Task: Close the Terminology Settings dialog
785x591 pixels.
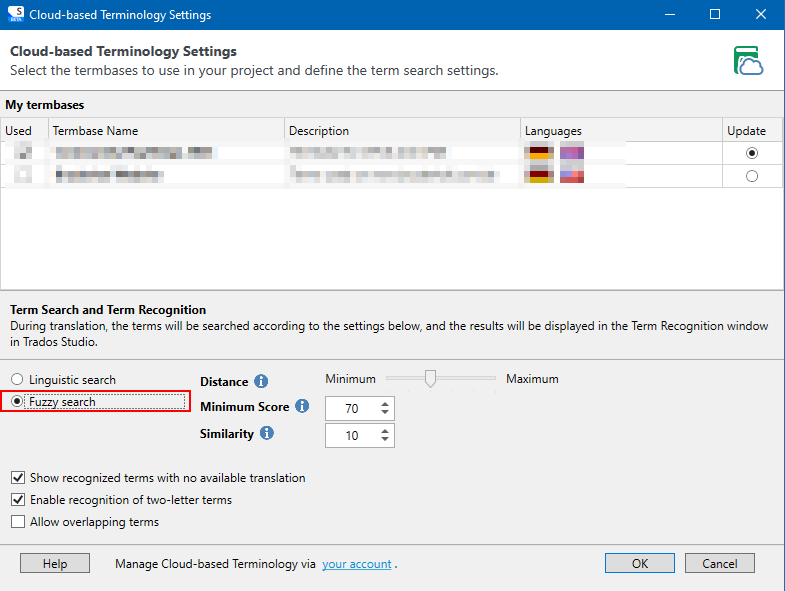Action: pyautogui.click(x=761, y=15)
